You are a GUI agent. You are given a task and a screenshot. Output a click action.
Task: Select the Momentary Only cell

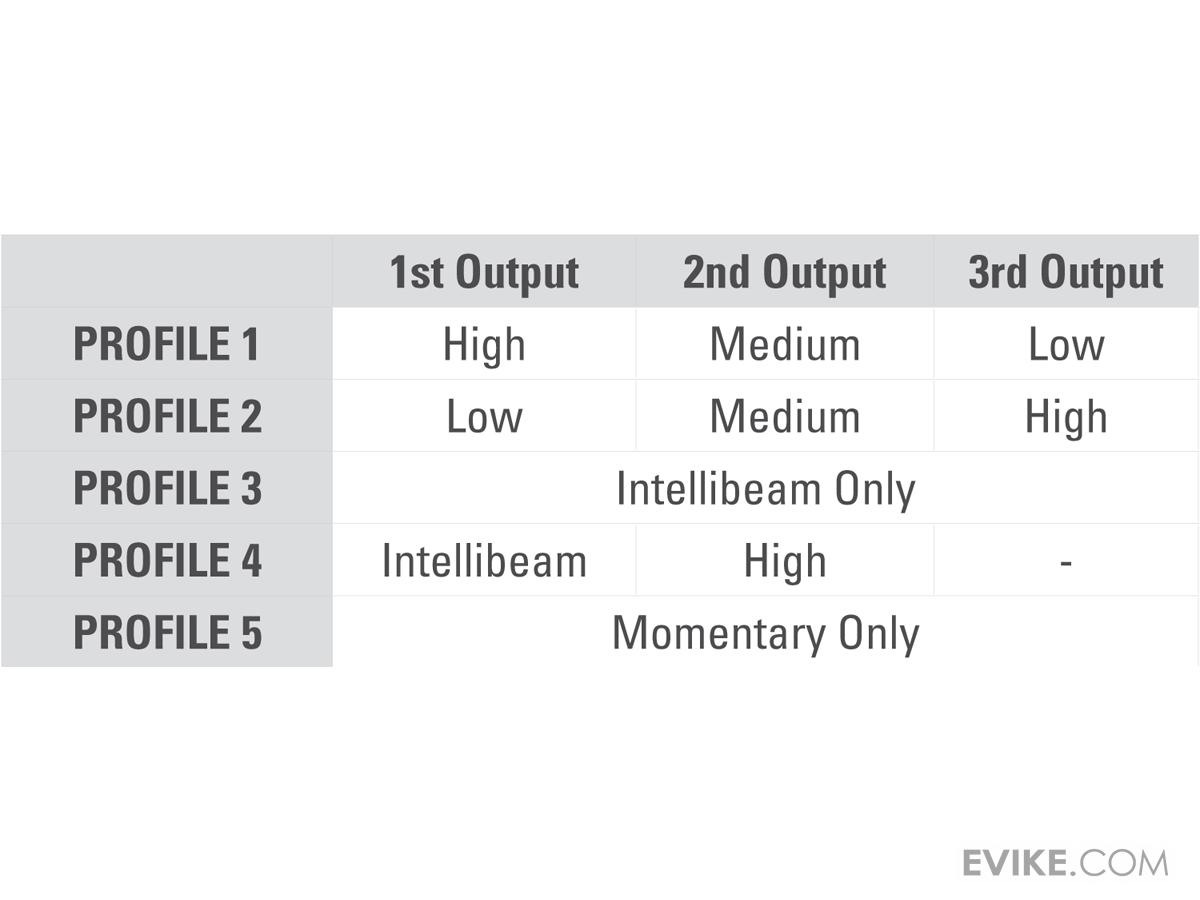point(765,633)
